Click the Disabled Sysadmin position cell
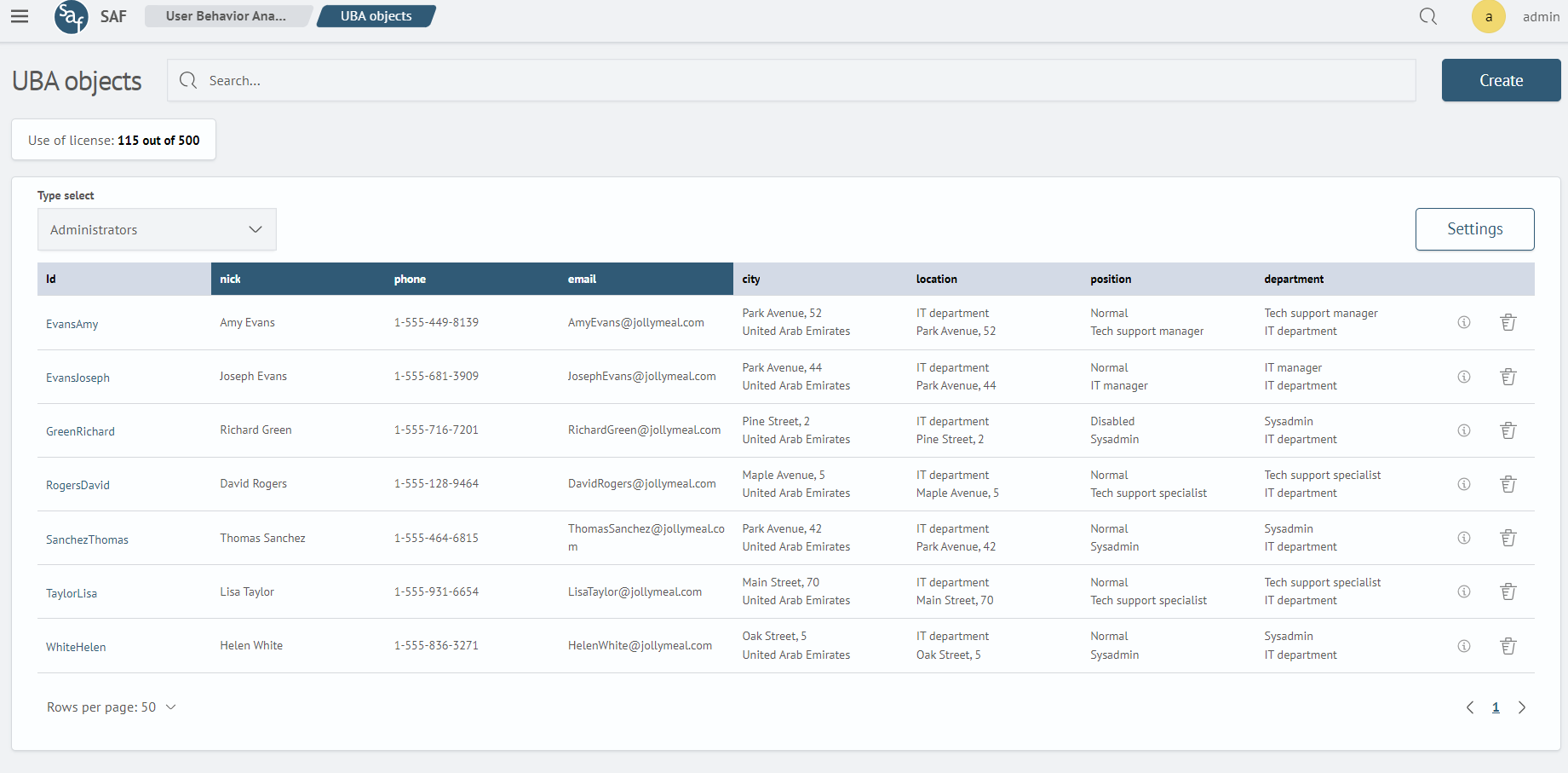This screenshot has width=1568, height=773. click(1114, 430)
